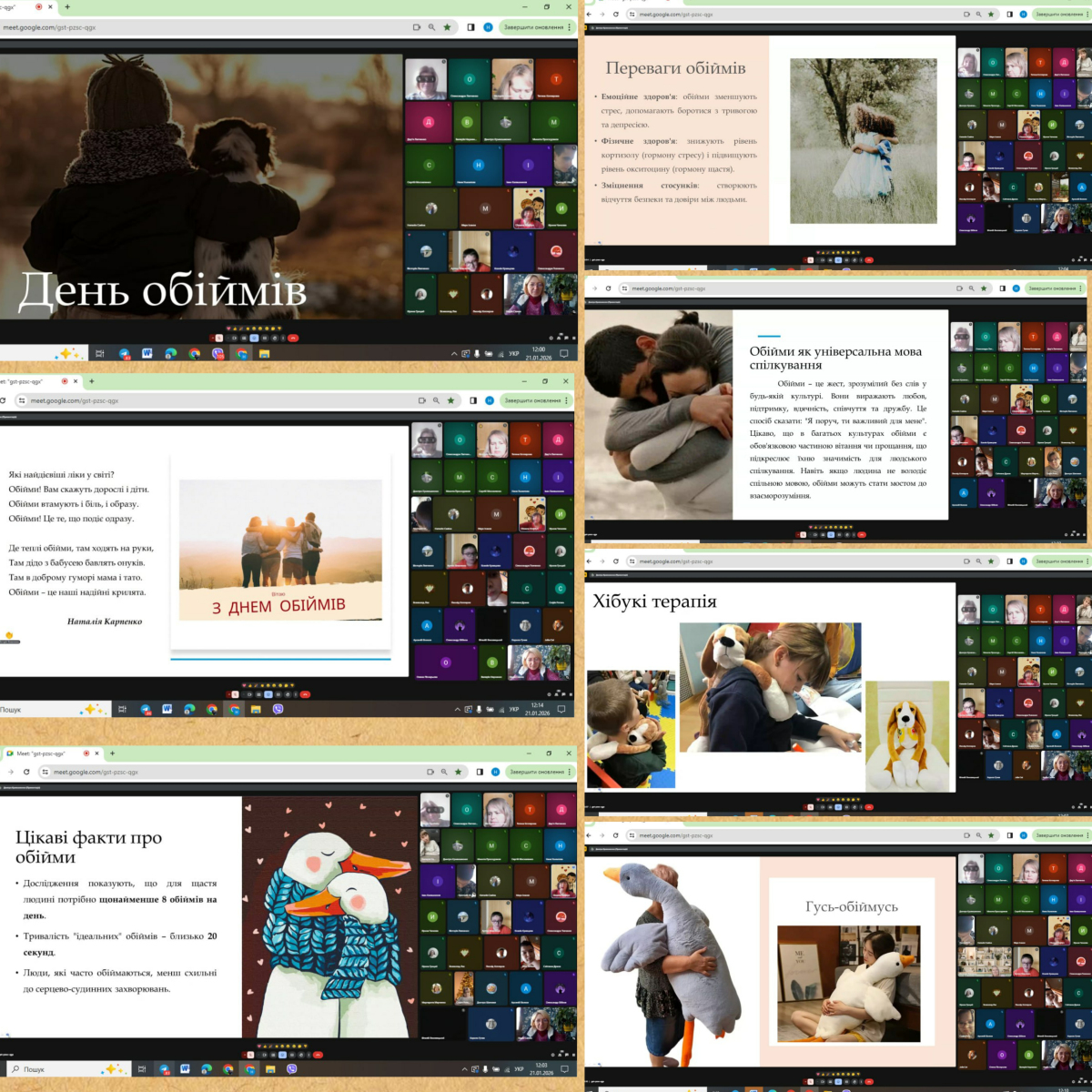Toggle emoji reactions panel in День обіймів call
This screenshot has width=1092, height=1092.
click(252, 338)
